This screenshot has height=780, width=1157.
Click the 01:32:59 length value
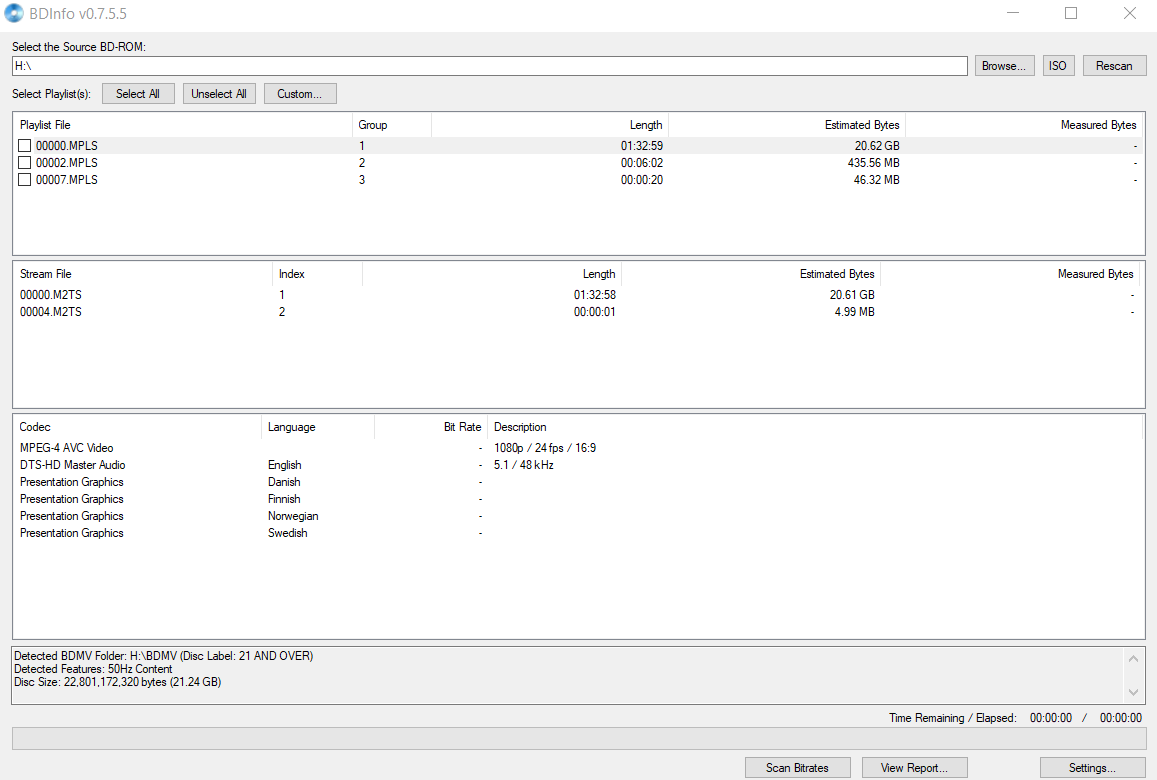pyautogui.click(x=641, y=146)
